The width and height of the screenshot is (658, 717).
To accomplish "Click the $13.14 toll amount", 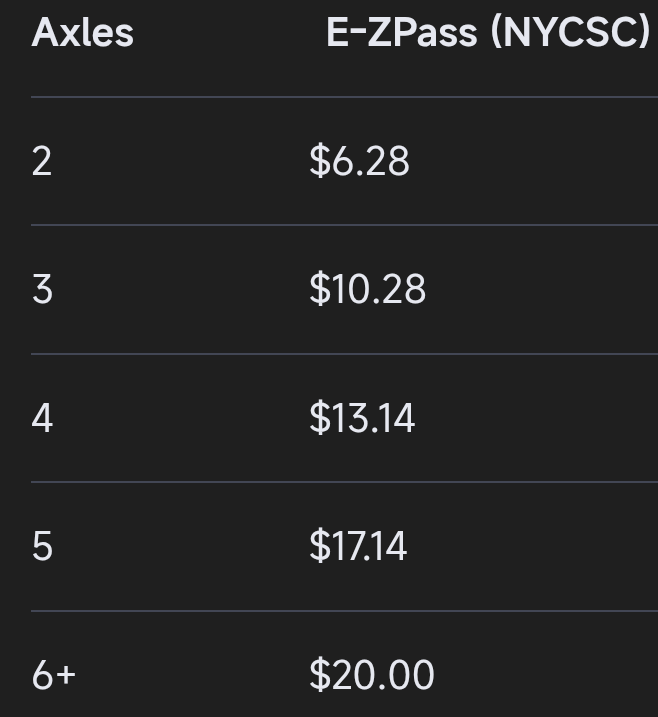I will pyautogui.click(x=362, y=418).
